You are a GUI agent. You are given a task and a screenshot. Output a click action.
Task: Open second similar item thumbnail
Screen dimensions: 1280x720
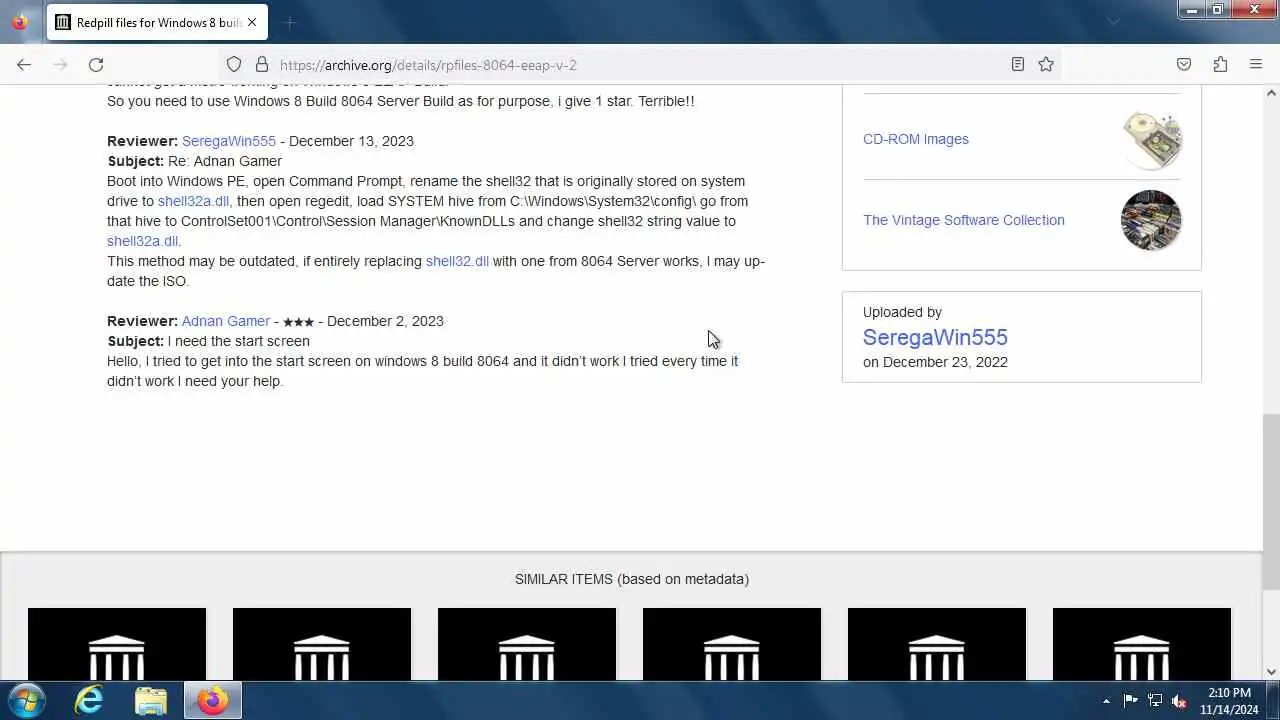pyautogui.click(x=322, y=644)
